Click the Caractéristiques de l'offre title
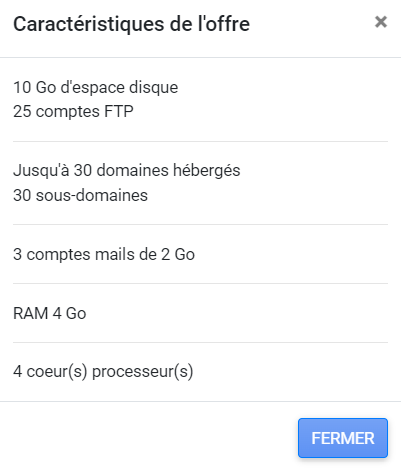Screen dimensions: 401x472 (131, 24)
